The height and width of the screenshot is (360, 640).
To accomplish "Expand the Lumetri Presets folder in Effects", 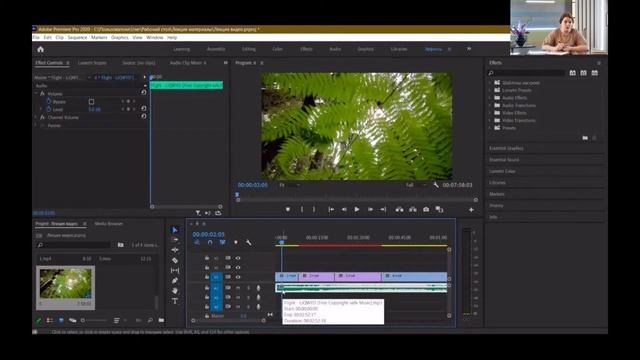I will point(490,90).
